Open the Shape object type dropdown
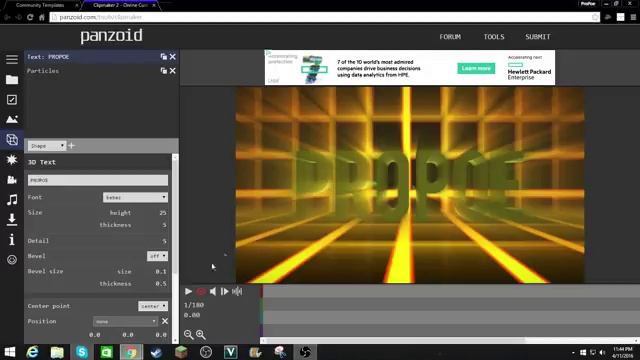The width and height of the screenshot is (640, 360). point(47,146)
